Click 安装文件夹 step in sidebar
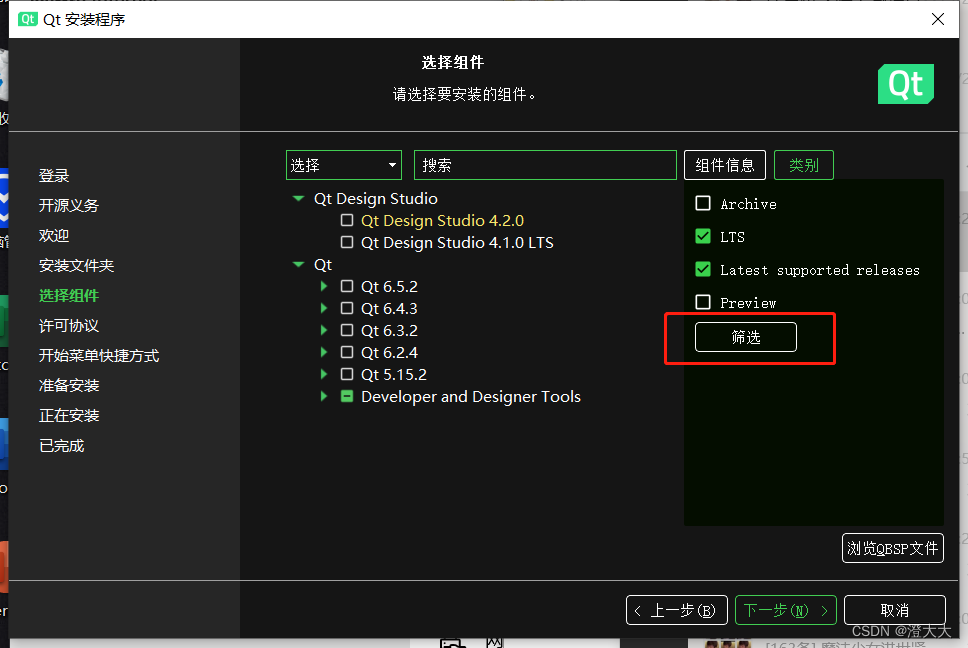The image size is (968, 648). pyautogui.click(x=77, y=265)
